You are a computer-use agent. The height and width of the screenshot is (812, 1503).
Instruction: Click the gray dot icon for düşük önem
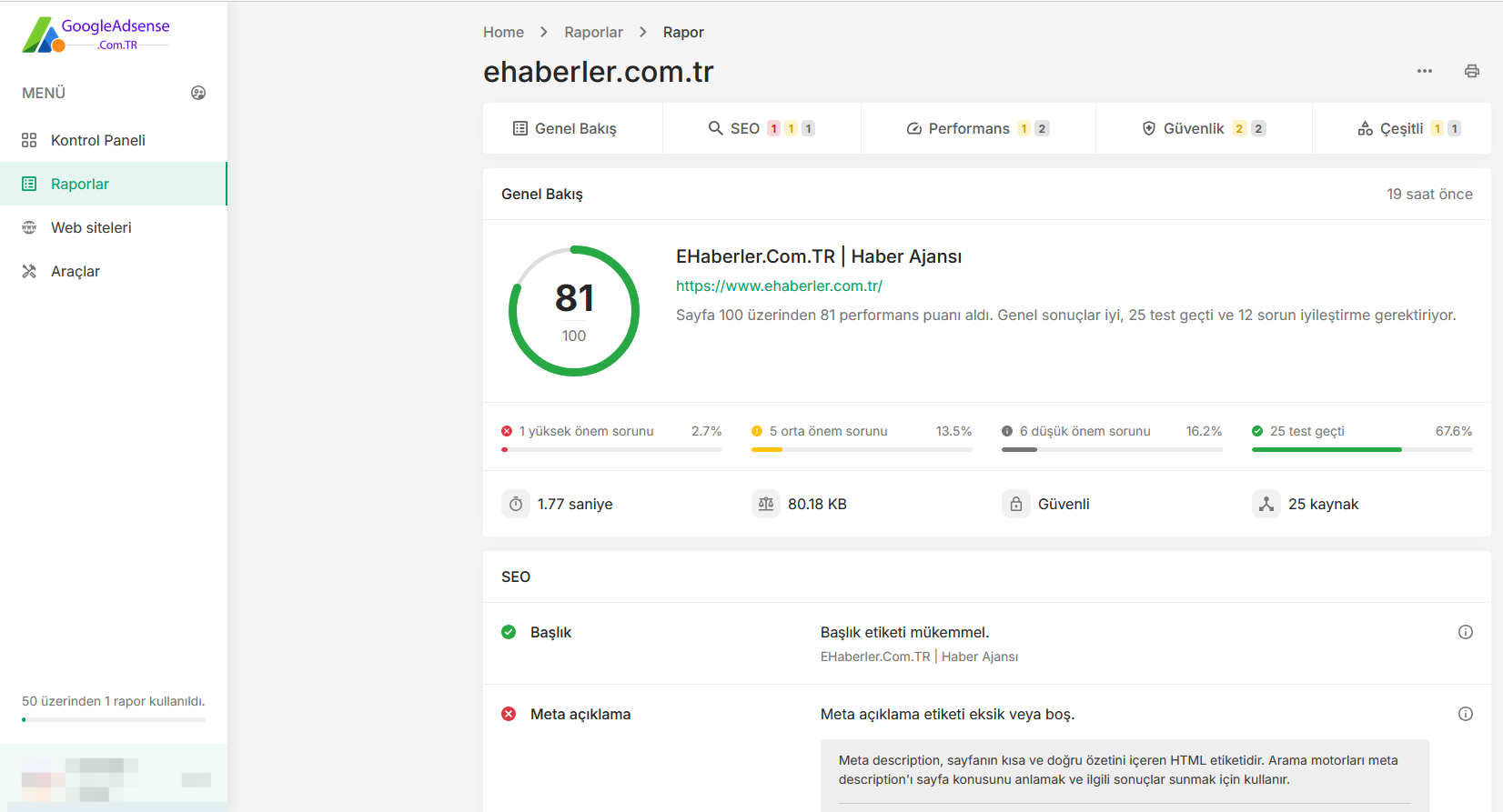tap(1007, 431)
